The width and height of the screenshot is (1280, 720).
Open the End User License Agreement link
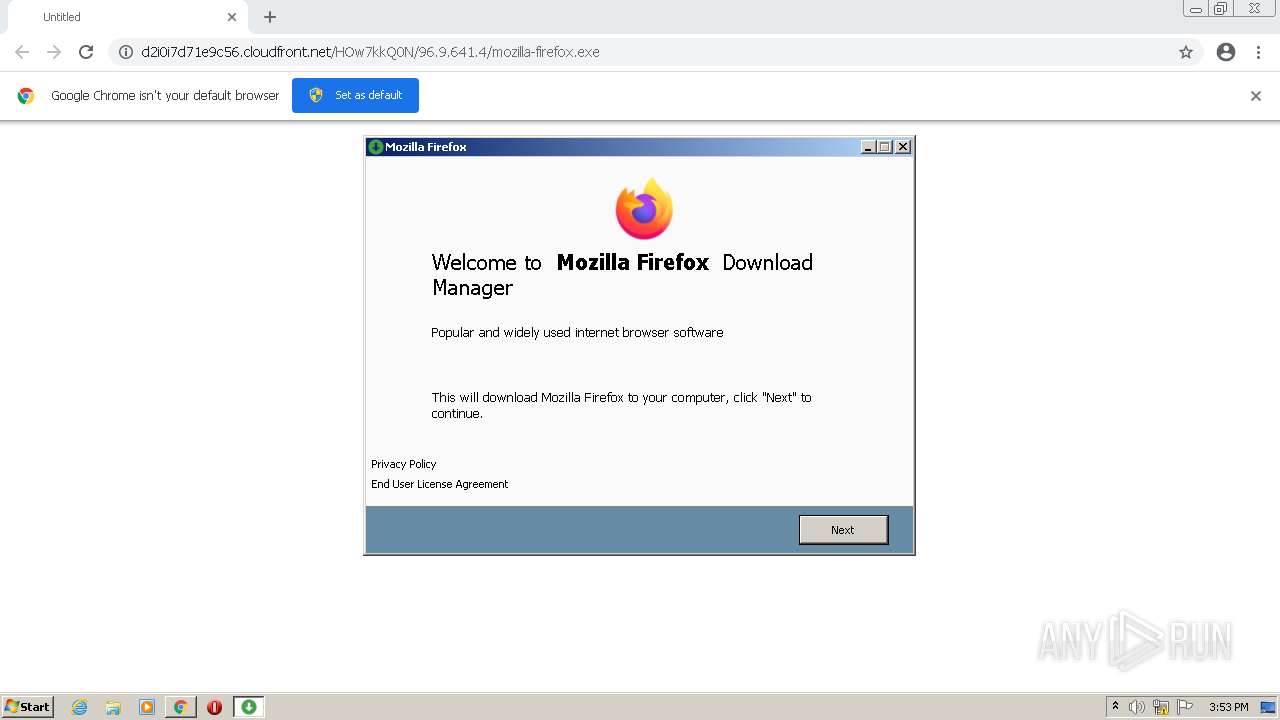click(440, 484)
